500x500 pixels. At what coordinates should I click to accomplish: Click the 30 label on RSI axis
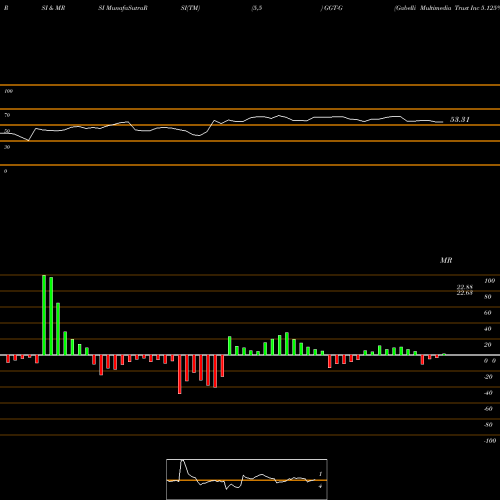pyautogui.click(x=7, y=147)
